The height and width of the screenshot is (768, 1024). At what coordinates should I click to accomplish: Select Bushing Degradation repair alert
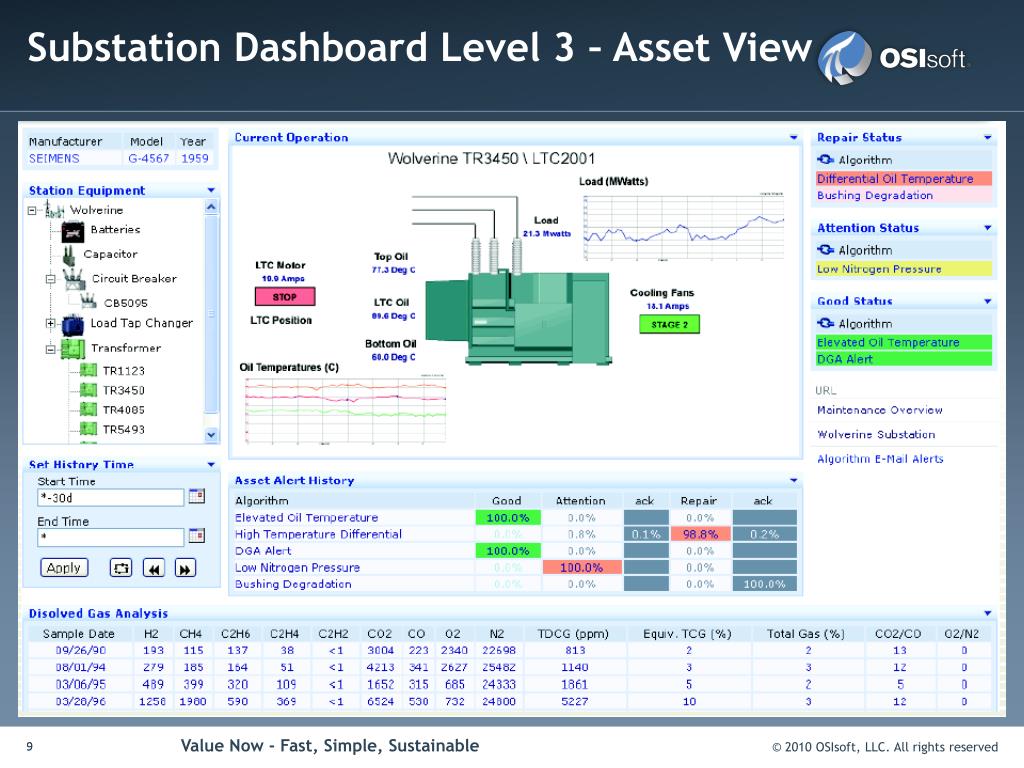click(904, 195)
